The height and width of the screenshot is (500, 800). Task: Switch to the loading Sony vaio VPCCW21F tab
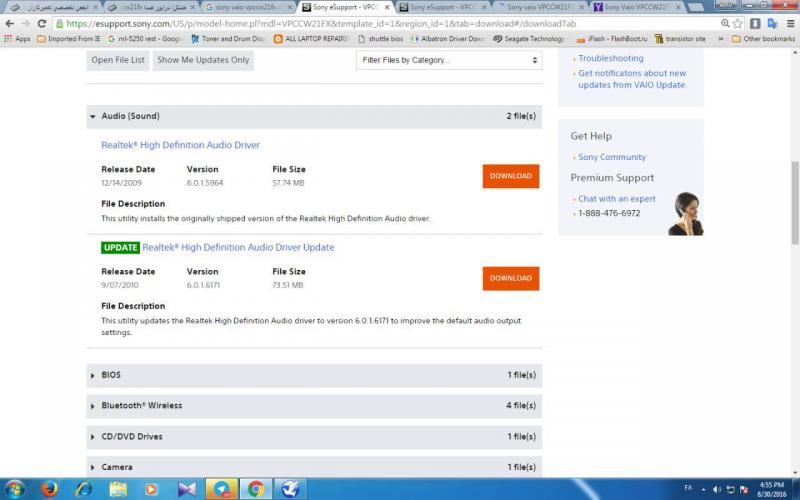540,7
